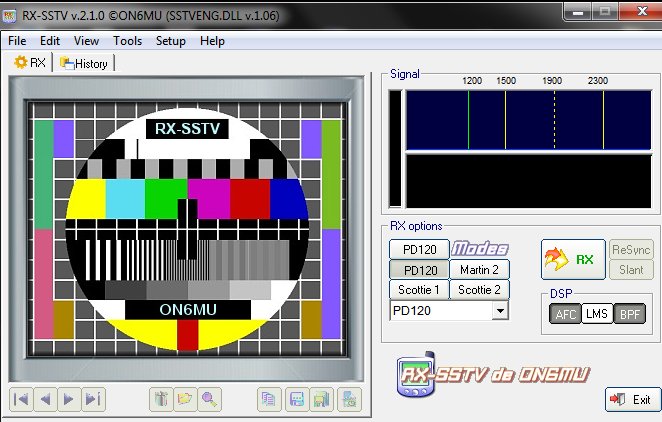Click the magnifier zoom icon
Image resolution: width=662 pixels, height=422 pixels.
[x=209, y=399]
